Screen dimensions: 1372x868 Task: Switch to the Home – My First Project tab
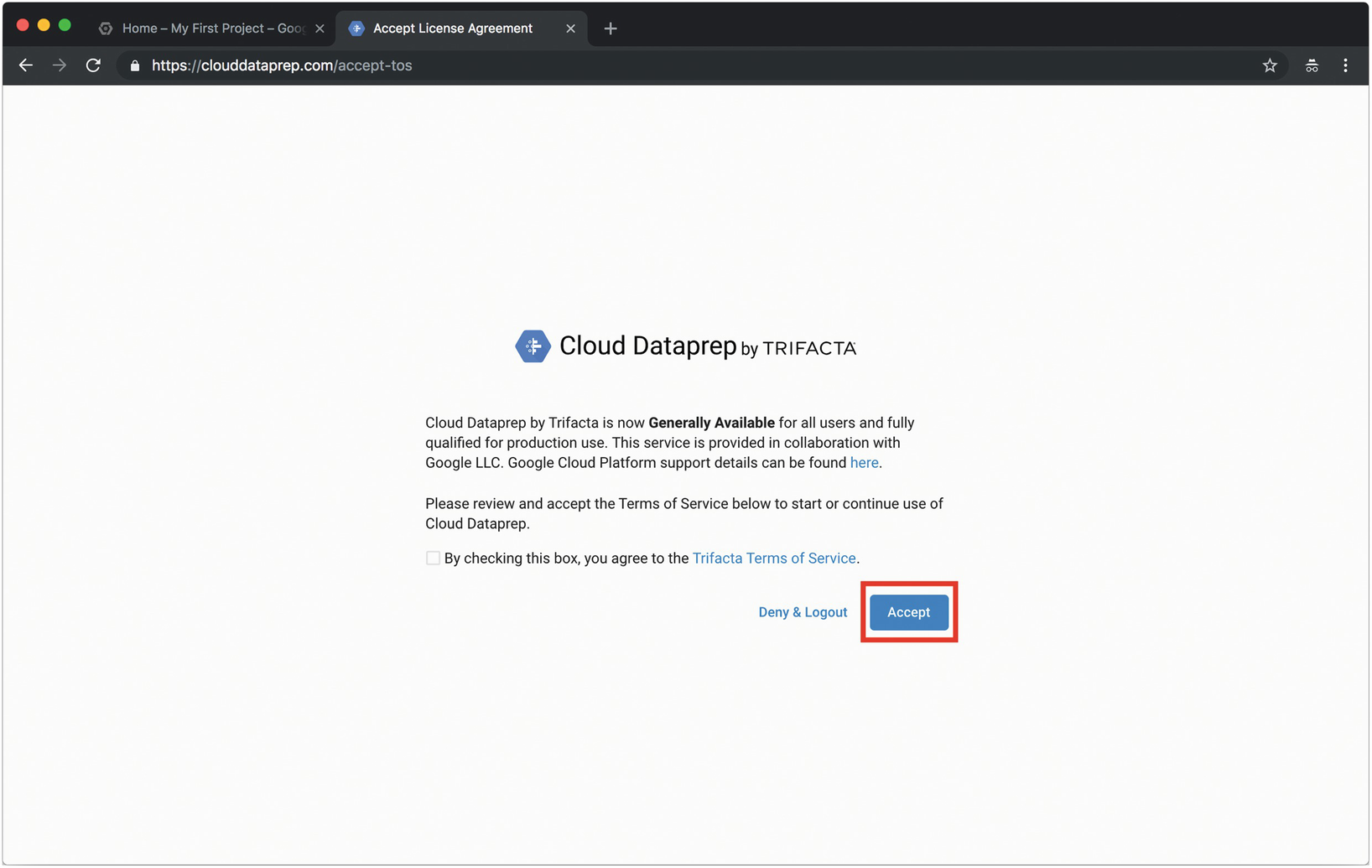point(211,29)
